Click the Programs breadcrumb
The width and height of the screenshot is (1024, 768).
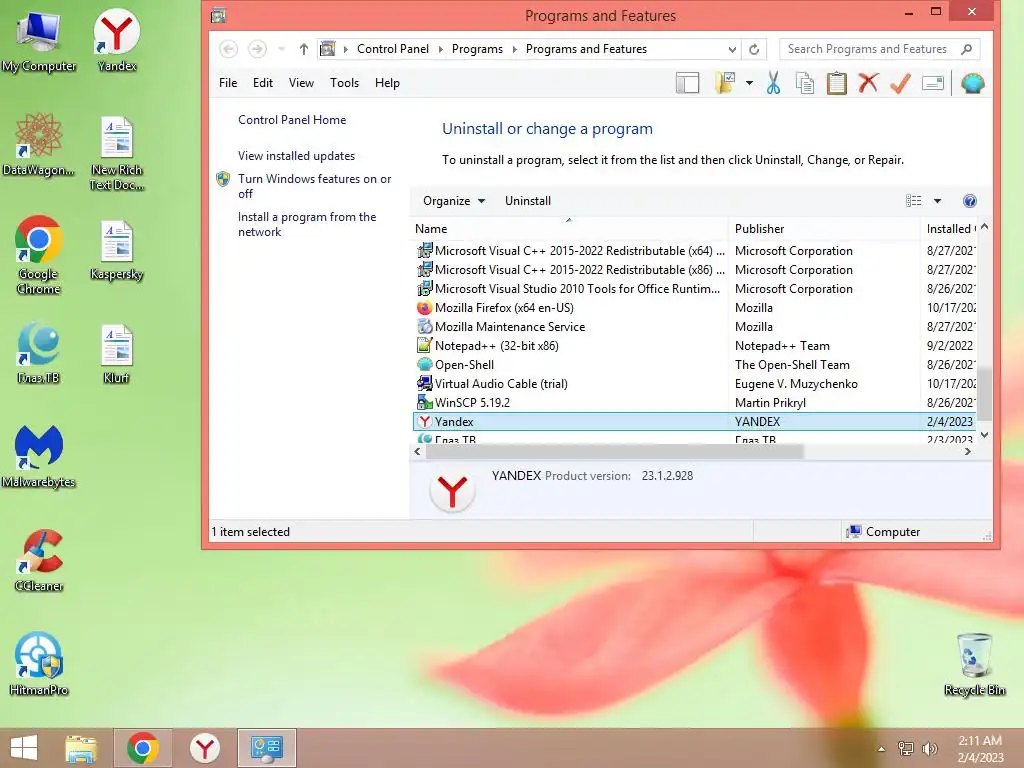tap(477, 49)
